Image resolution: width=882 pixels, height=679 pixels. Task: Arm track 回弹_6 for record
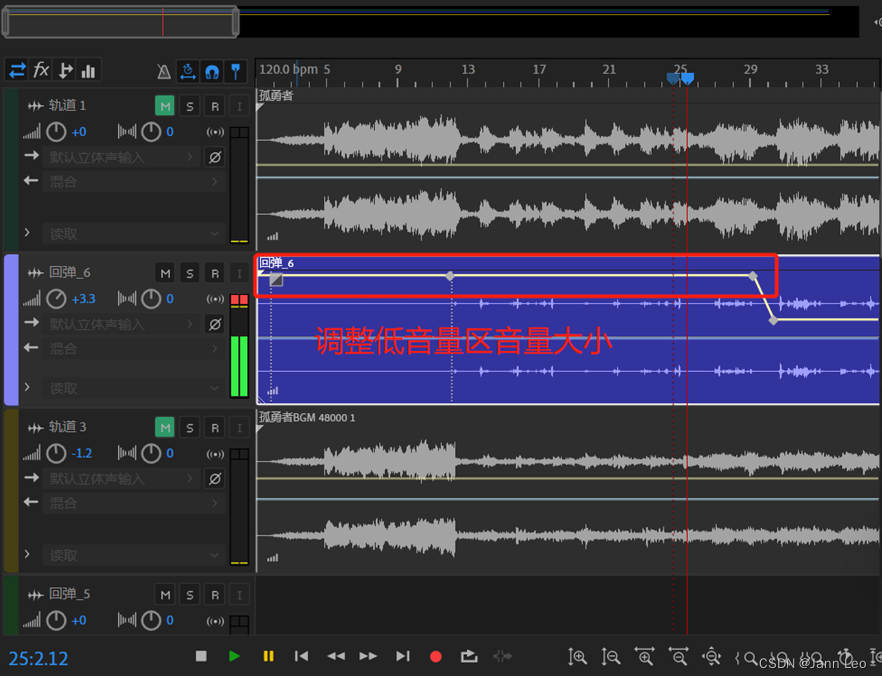coord(215,273)
